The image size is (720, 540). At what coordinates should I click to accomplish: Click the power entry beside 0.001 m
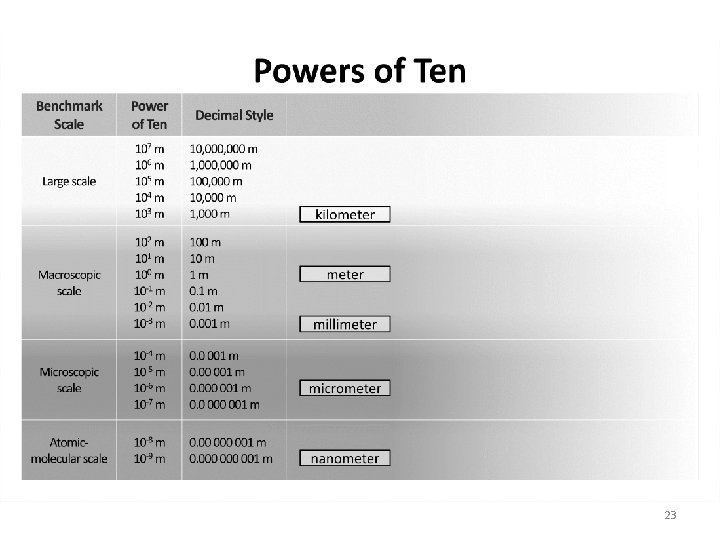[149, 324]
